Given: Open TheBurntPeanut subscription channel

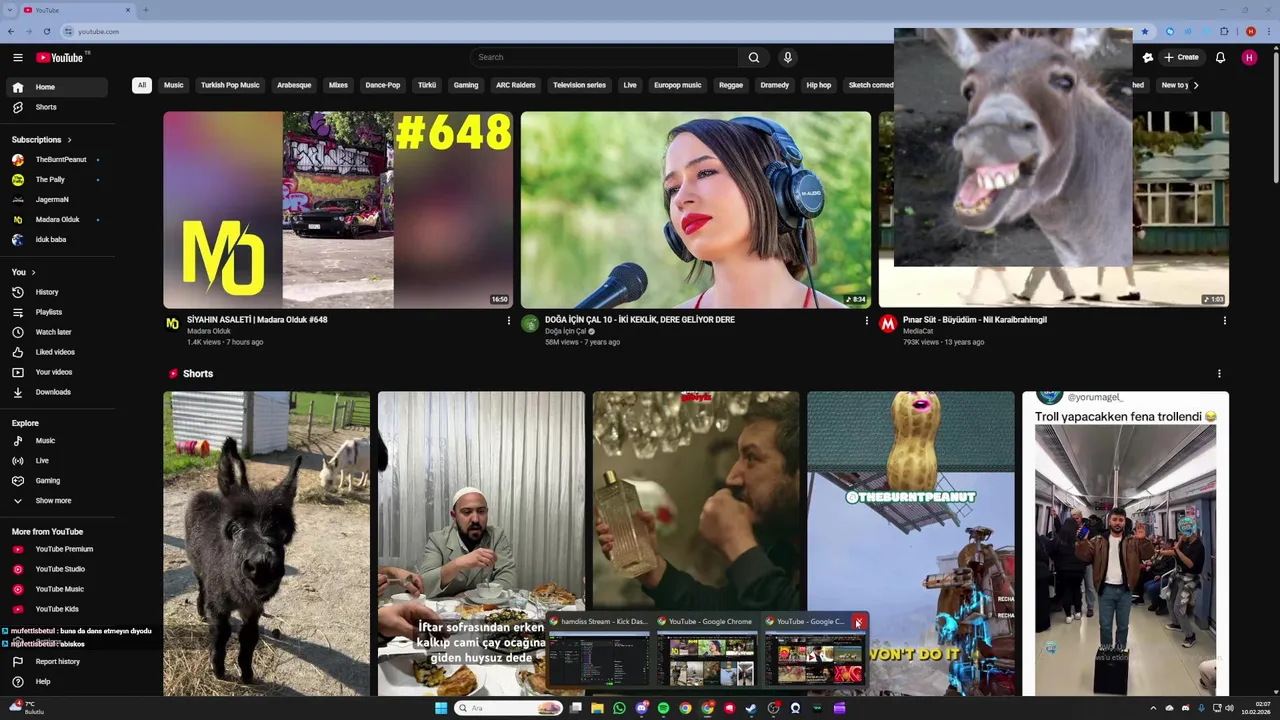Looking at the screenshot, I should click(57, 159).
